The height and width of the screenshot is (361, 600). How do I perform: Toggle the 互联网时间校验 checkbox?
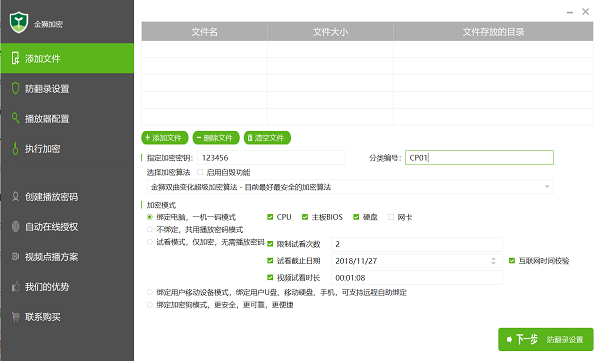(512, 261)
